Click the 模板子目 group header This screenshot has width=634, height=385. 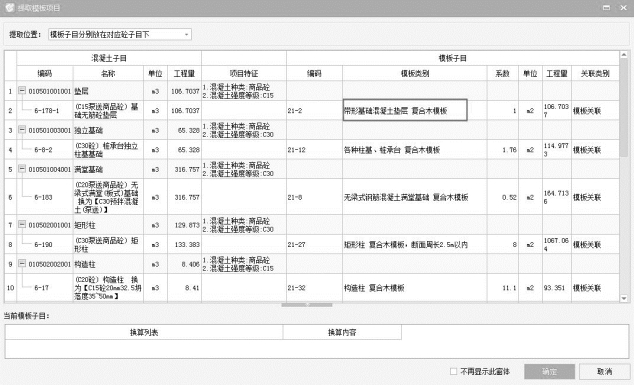(x=452, y=58)
